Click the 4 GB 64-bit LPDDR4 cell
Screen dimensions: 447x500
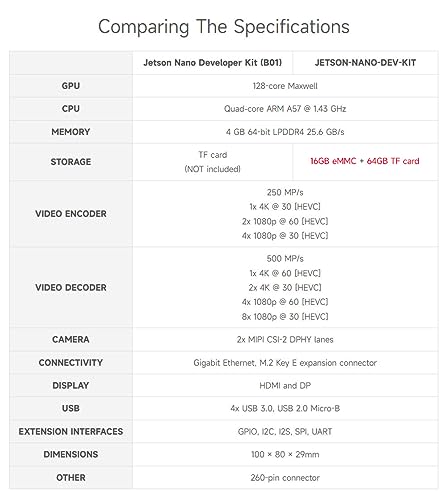coord(285,132)
